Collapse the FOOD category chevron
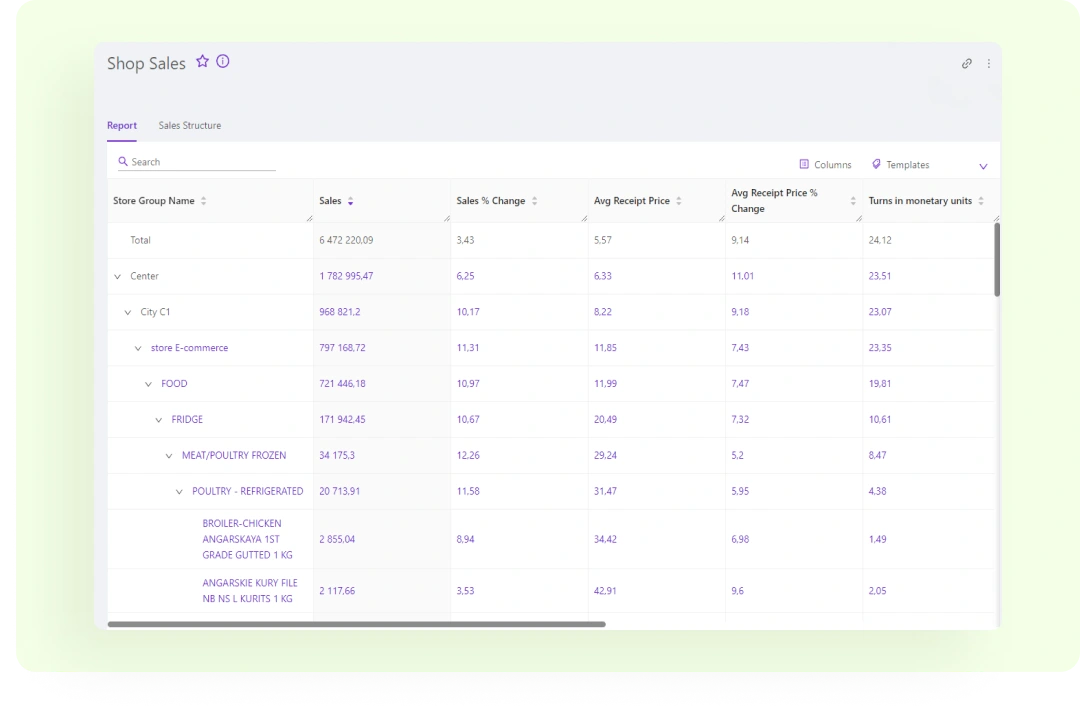Image resolution: width=1080 pixels, height=718 pixels. (148, 383)
